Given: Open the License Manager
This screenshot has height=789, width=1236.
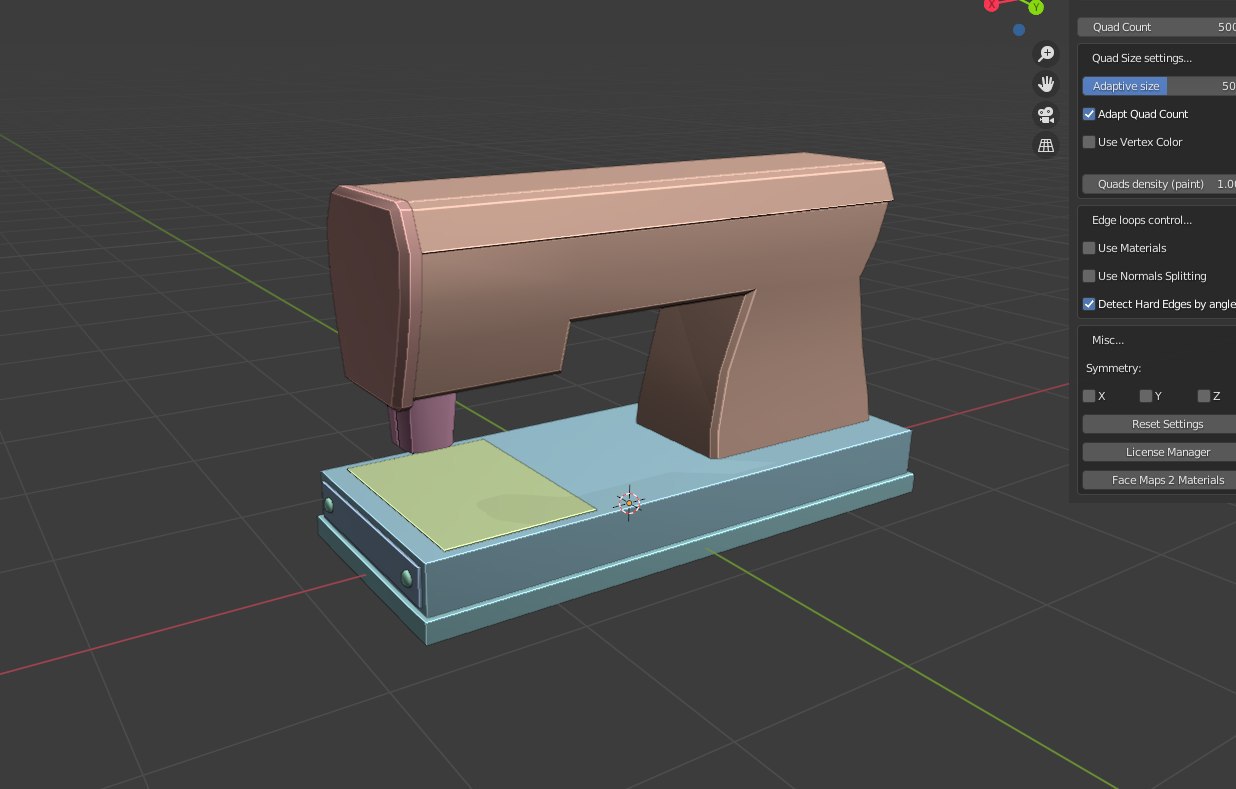Looking at the screenshot, I should pos(1159,452).
